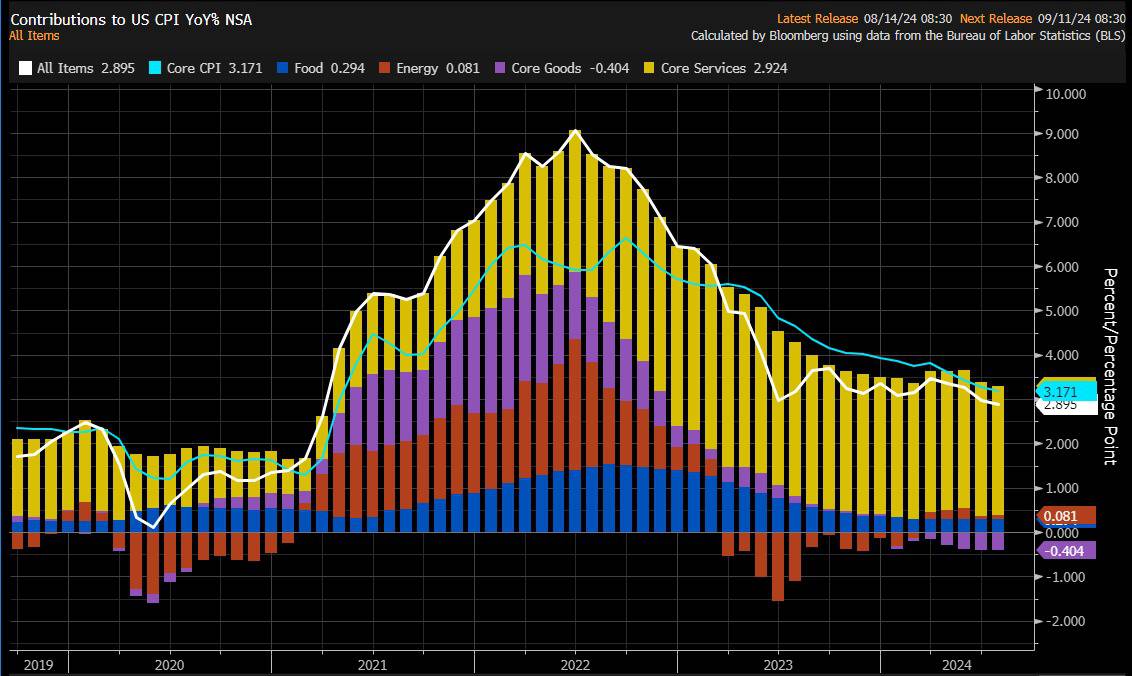Click the white All Items legend swatch
This screenshot has height=676, width=1132.
[25, 68]
